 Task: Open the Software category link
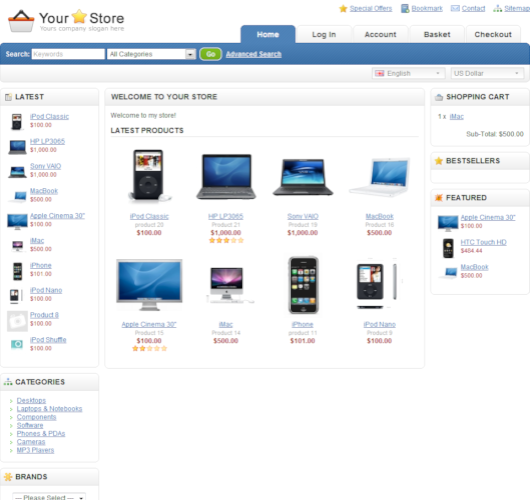click(x=30, y=425)
